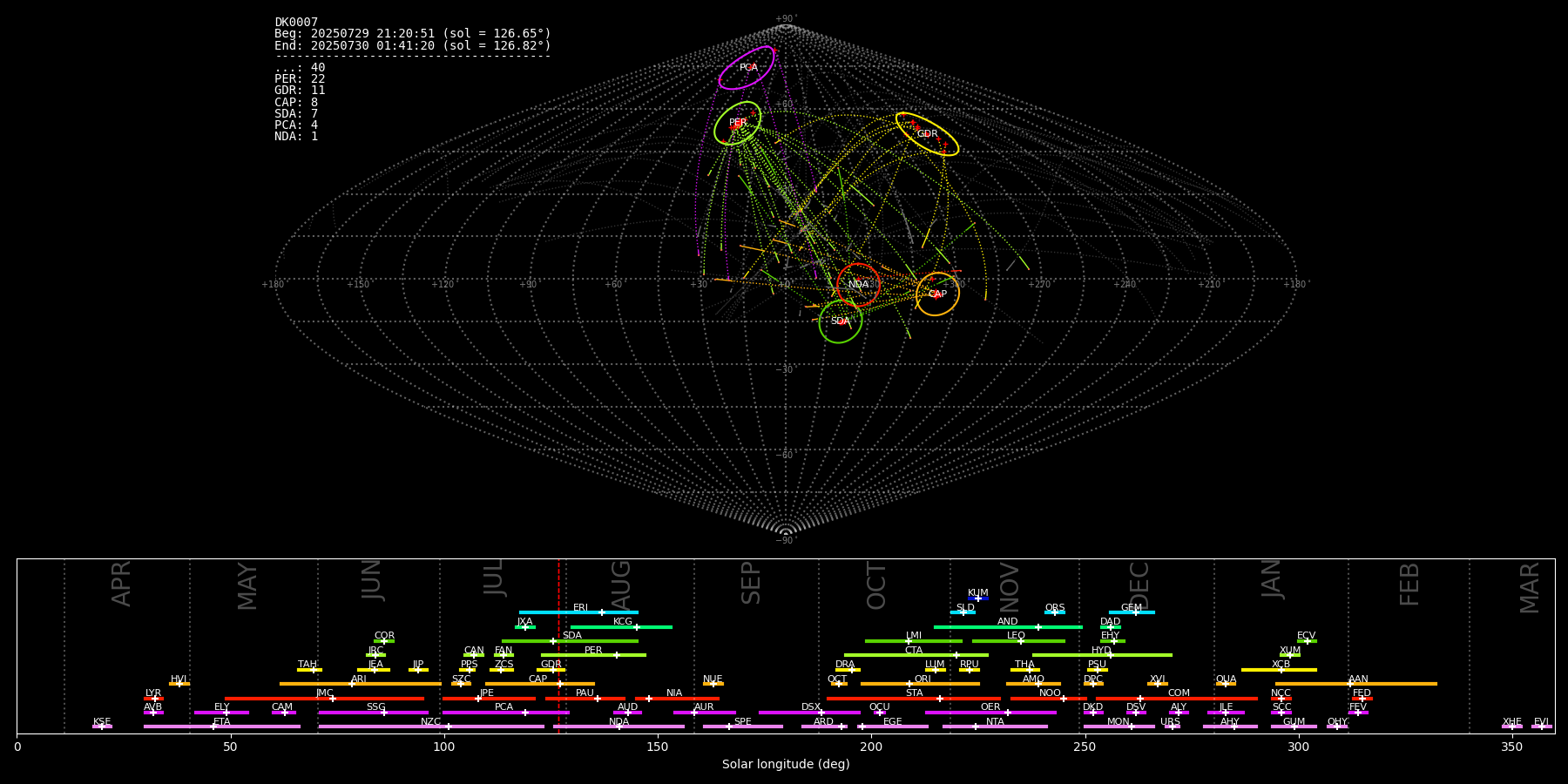Image resolution: width=1568 pixels, height=784 pixels.
Task: Select the HYD shower bar in the timeline
Action: [x=1102, y=655]
